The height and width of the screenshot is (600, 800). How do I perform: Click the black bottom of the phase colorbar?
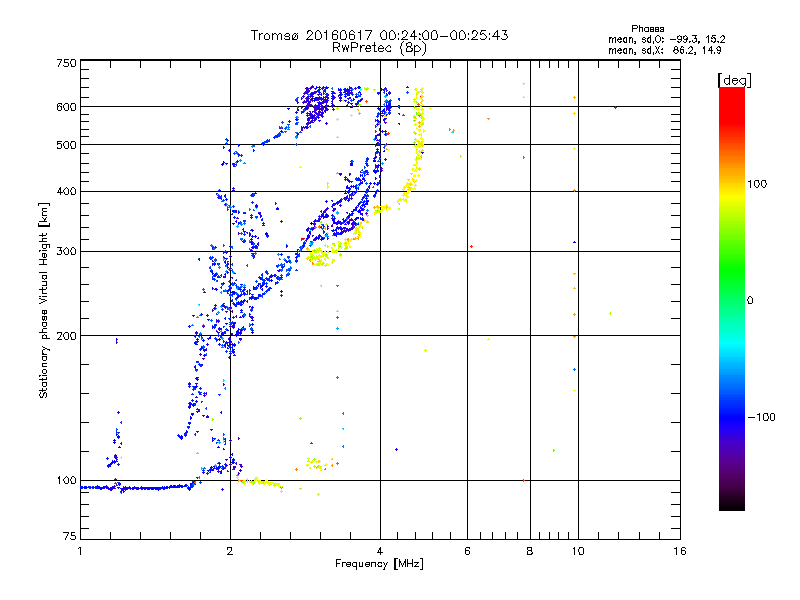(732, 505)
